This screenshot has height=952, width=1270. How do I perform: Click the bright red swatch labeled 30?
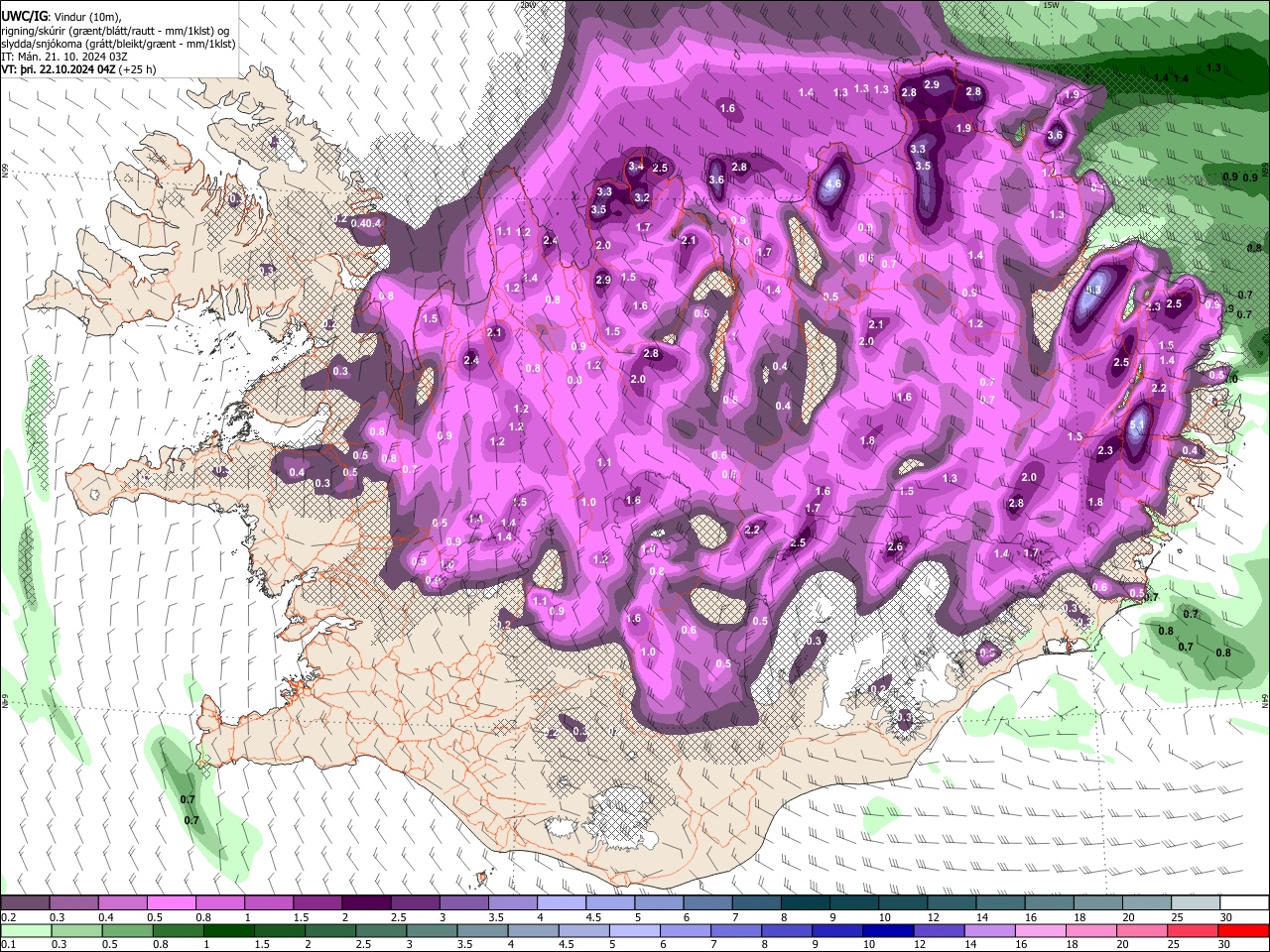pos(1243,930)
